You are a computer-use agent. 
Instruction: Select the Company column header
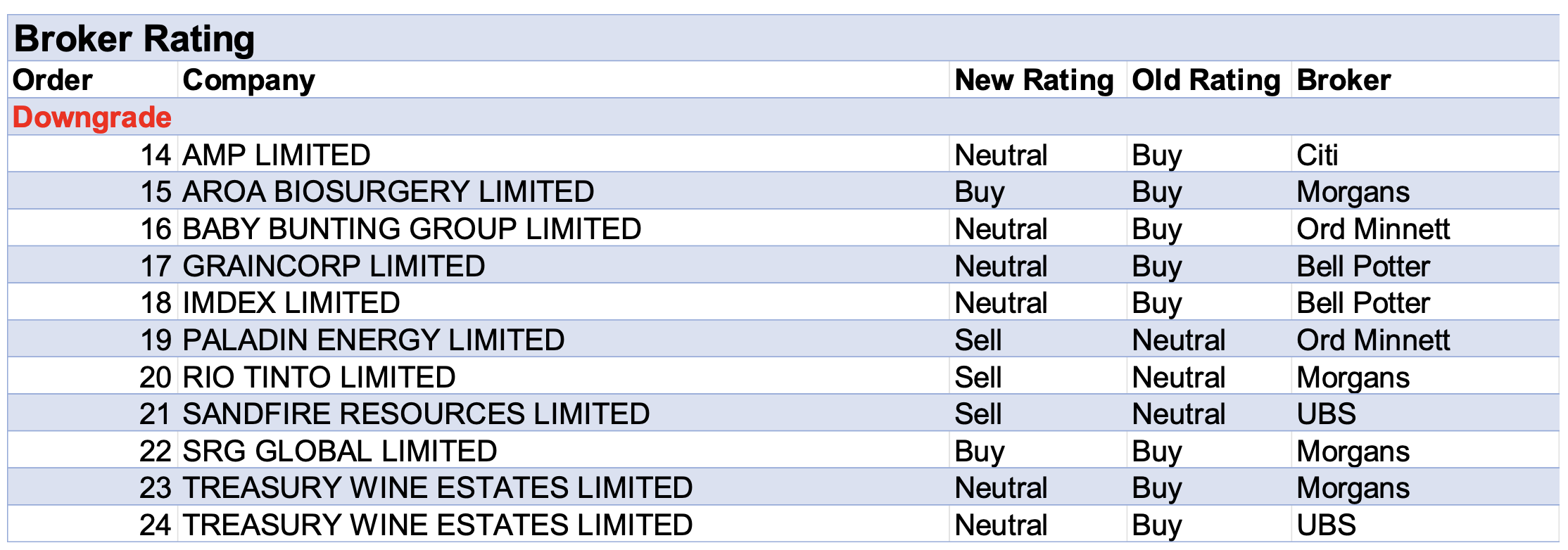click(248, 80)
